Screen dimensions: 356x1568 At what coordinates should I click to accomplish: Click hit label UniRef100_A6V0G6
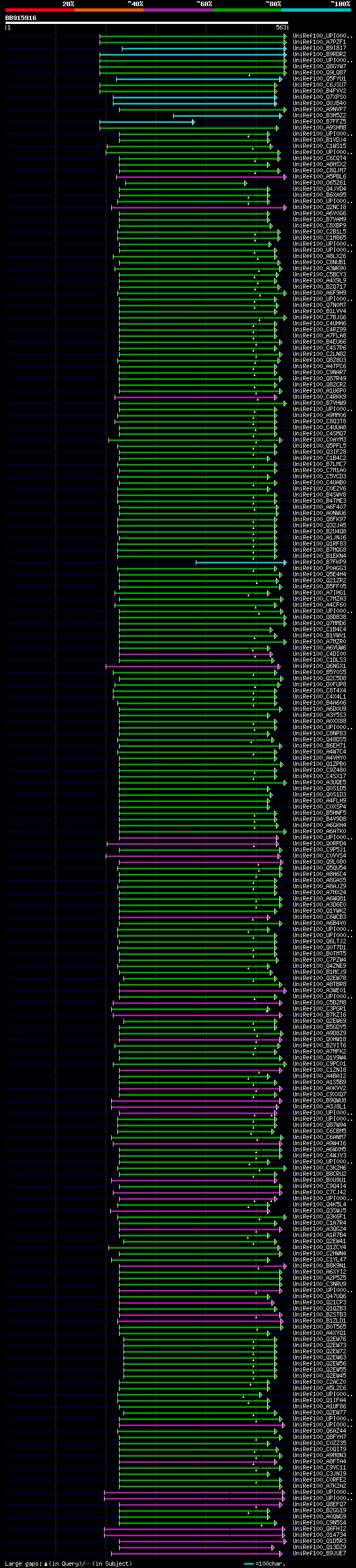319,214
